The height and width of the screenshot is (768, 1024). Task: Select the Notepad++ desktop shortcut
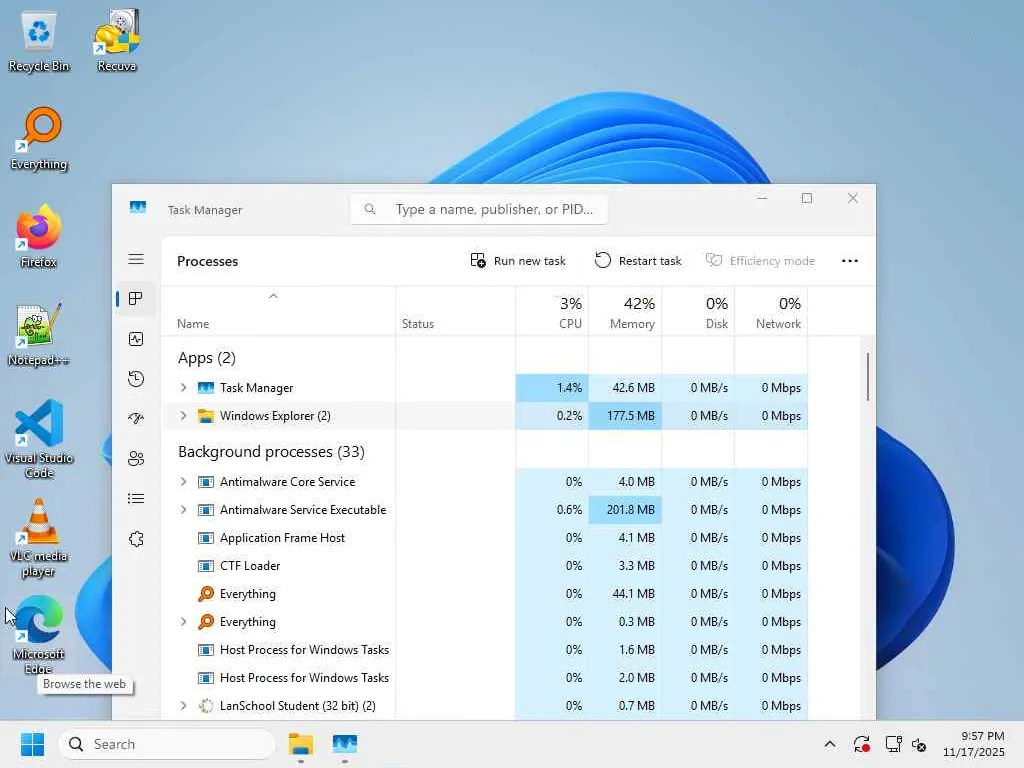[x=39, y=335]
